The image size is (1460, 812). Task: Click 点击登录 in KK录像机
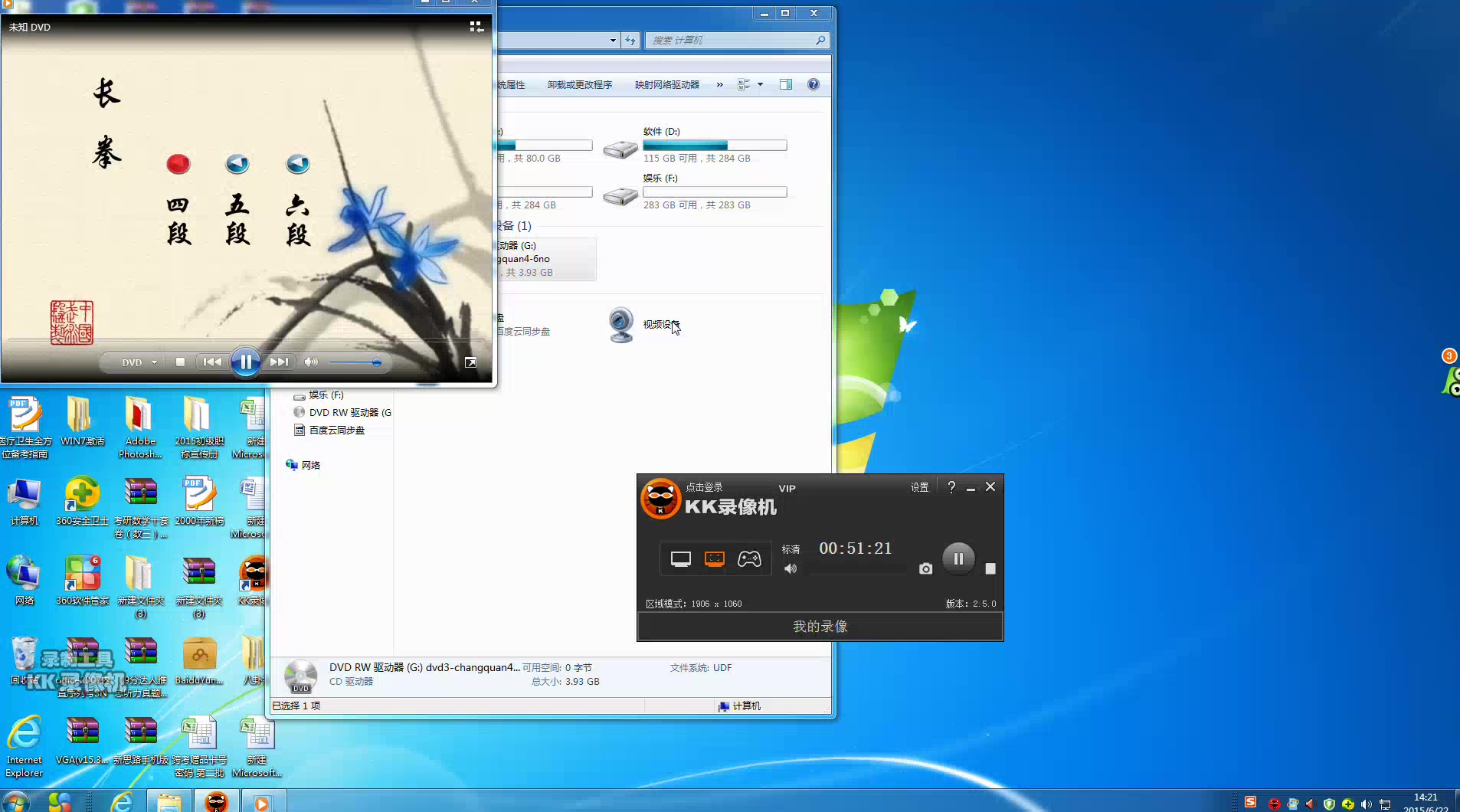(x=704, y=487)
